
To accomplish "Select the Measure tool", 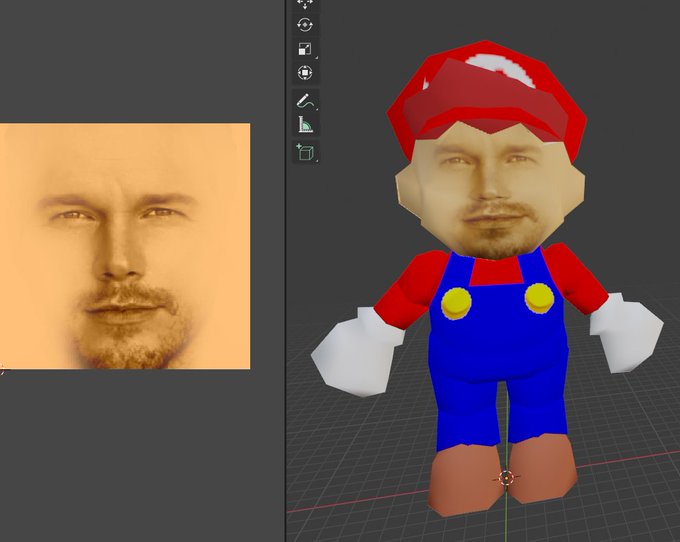I will tap(305, 125).
